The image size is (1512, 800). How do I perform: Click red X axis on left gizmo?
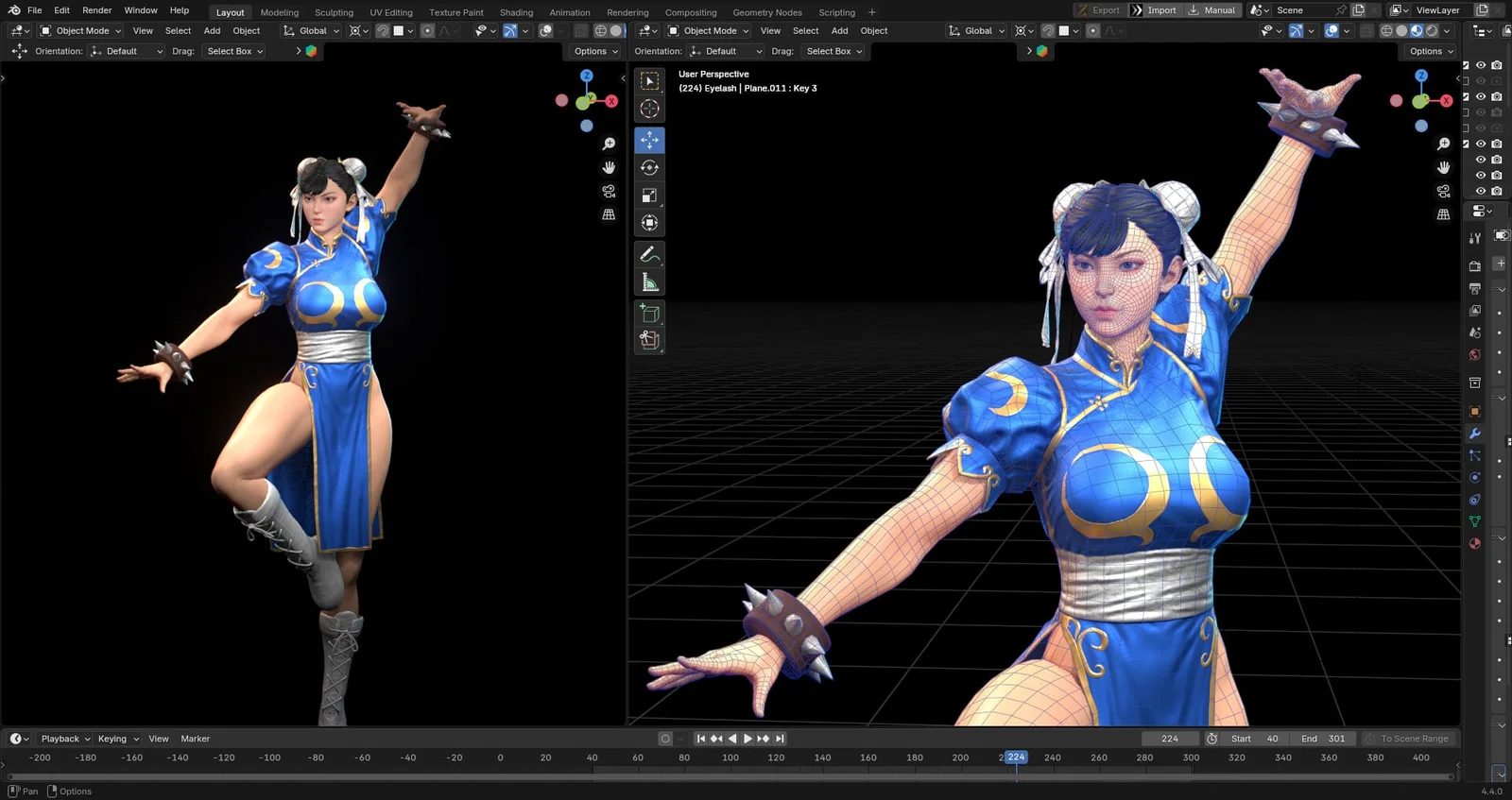(611, 101)
